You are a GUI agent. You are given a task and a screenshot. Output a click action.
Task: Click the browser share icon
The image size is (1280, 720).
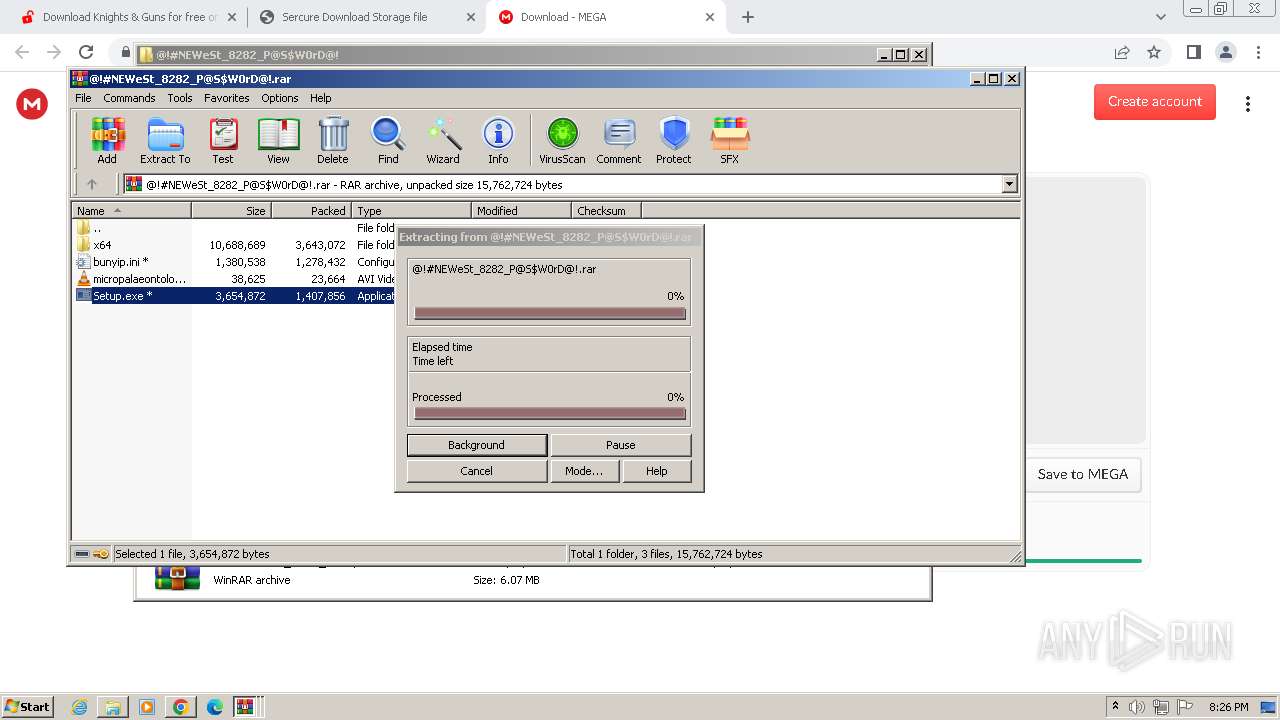(x=1122, y=52)
